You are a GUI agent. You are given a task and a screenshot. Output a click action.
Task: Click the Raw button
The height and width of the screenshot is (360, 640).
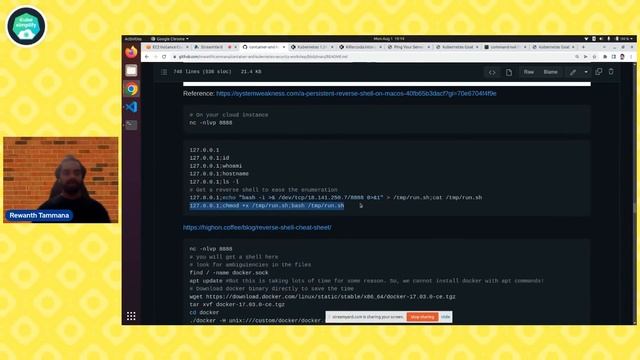[x=529, y=72]
